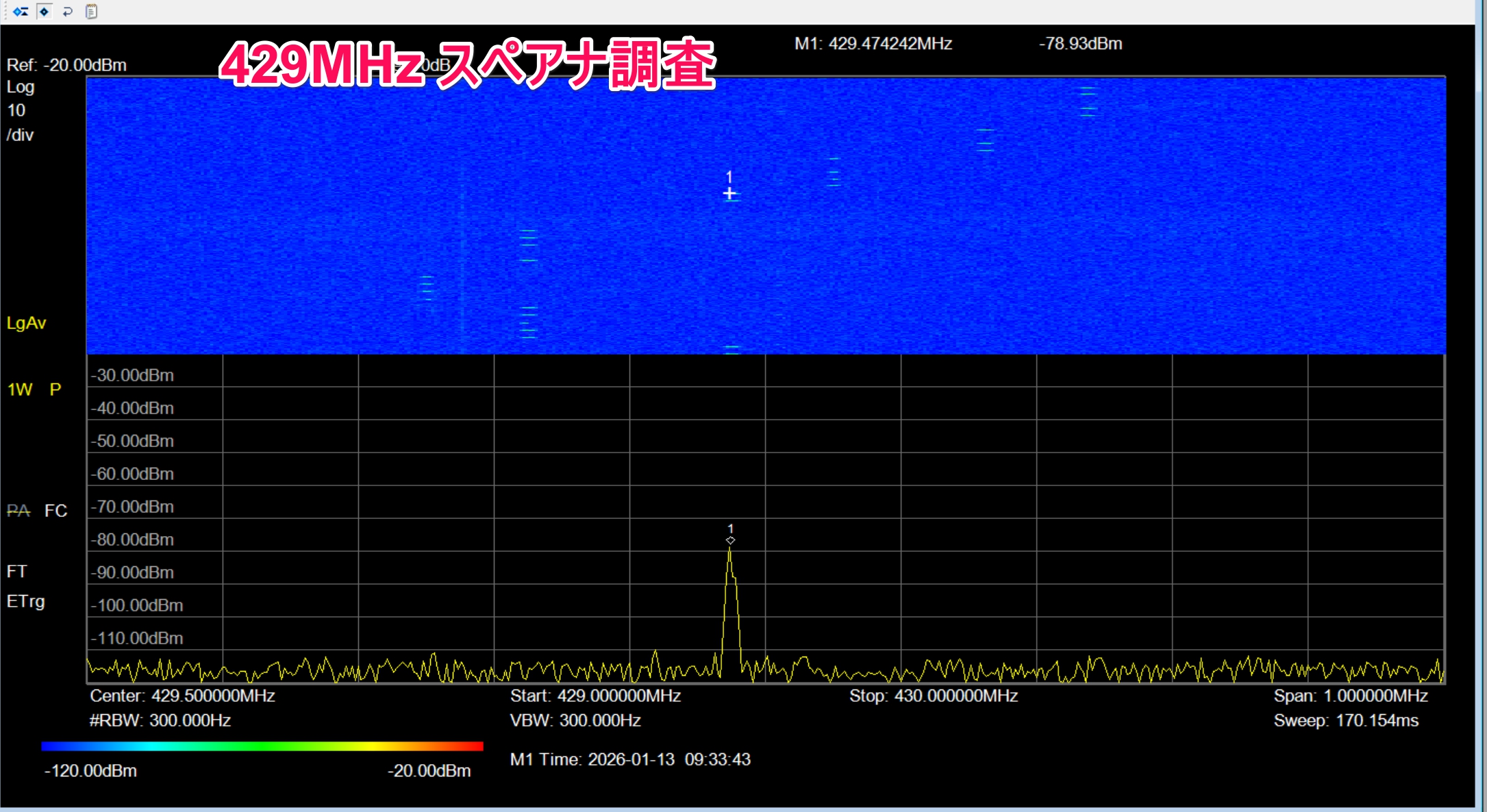Viewport: 1487px width, 812px height.
Task: Open the notepad toolbar icon
Action: coord(91,12)
